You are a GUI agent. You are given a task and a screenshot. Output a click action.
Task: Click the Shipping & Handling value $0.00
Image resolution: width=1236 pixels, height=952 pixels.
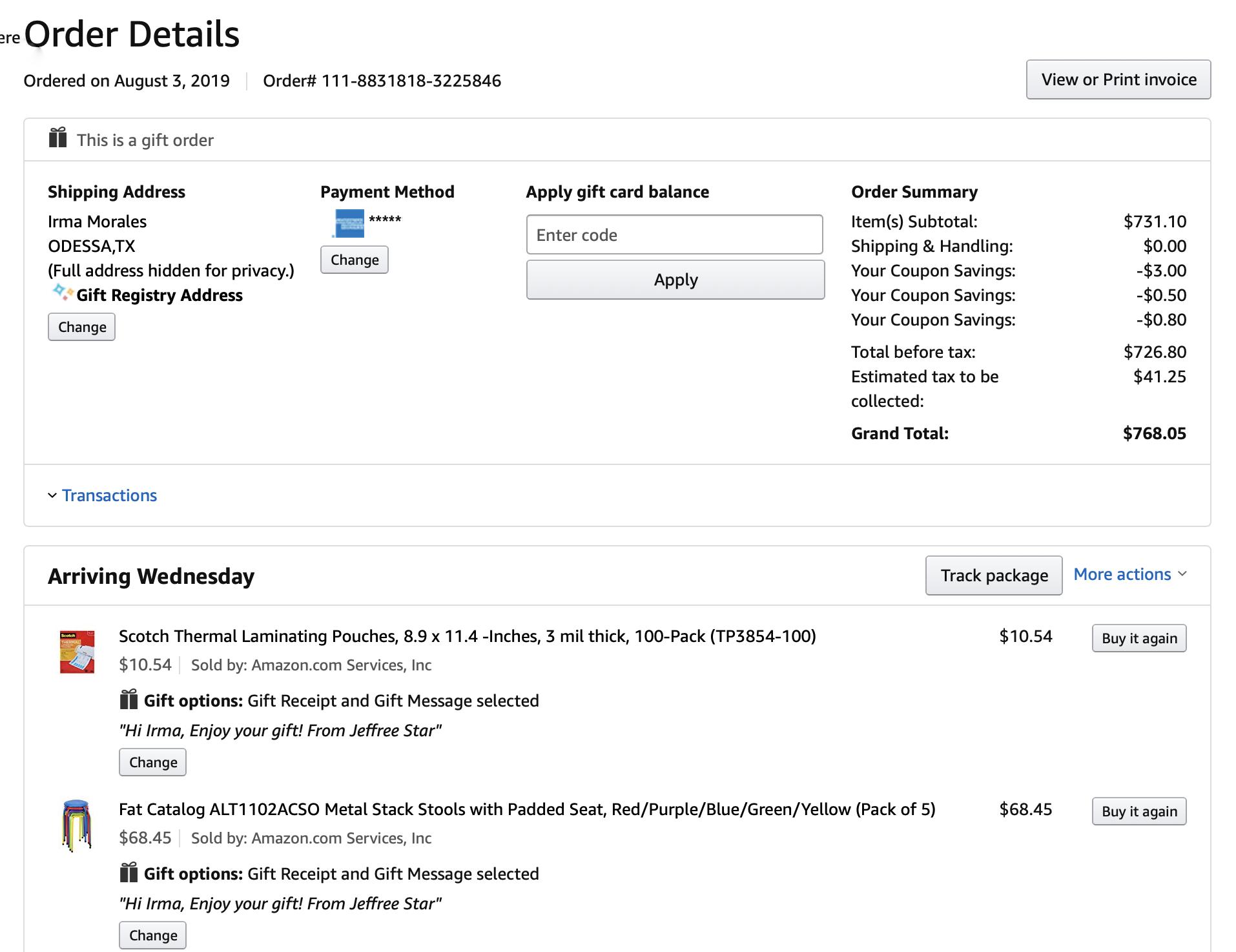pyautogui.click(x=1165, y=246)
